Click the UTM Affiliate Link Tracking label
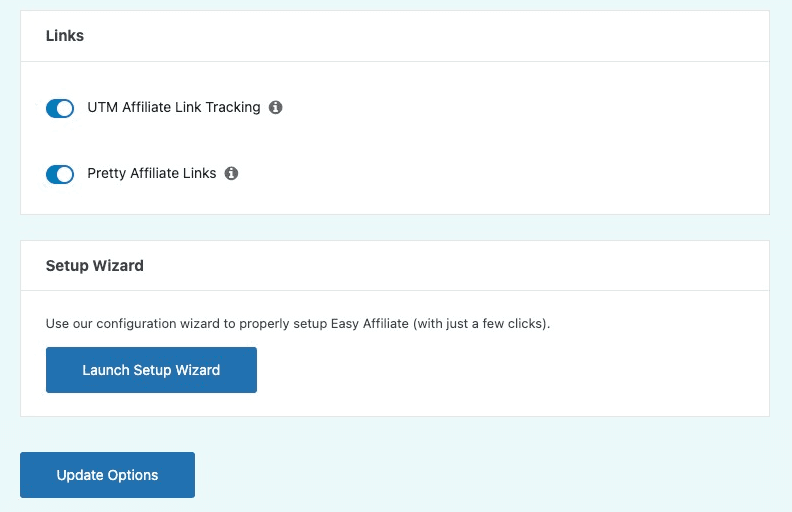This screenshot has height=512, width=792. click(x=174, y=108)
